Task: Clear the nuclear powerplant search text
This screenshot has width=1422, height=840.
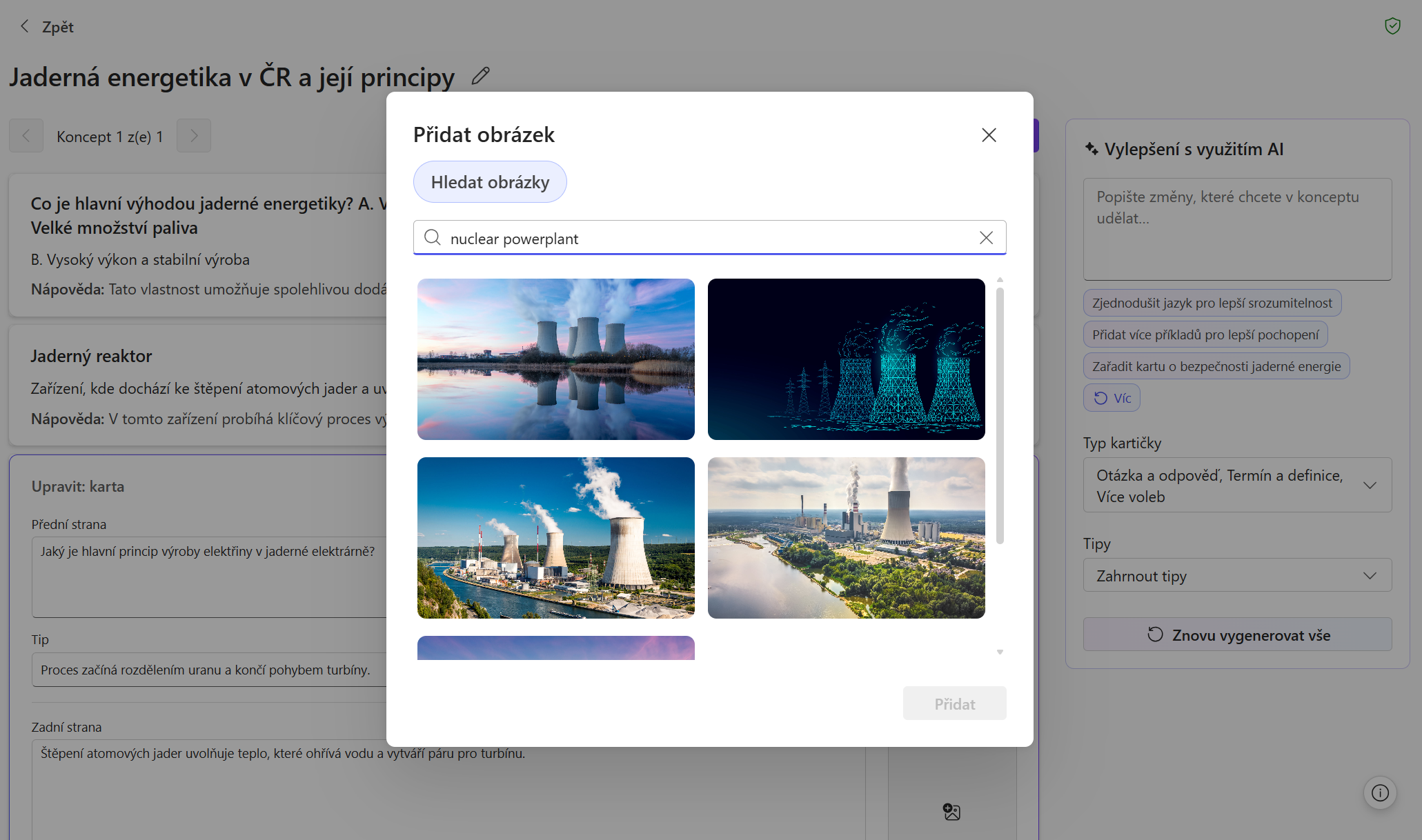Action: pyautogui.click(x=986, y=238)
